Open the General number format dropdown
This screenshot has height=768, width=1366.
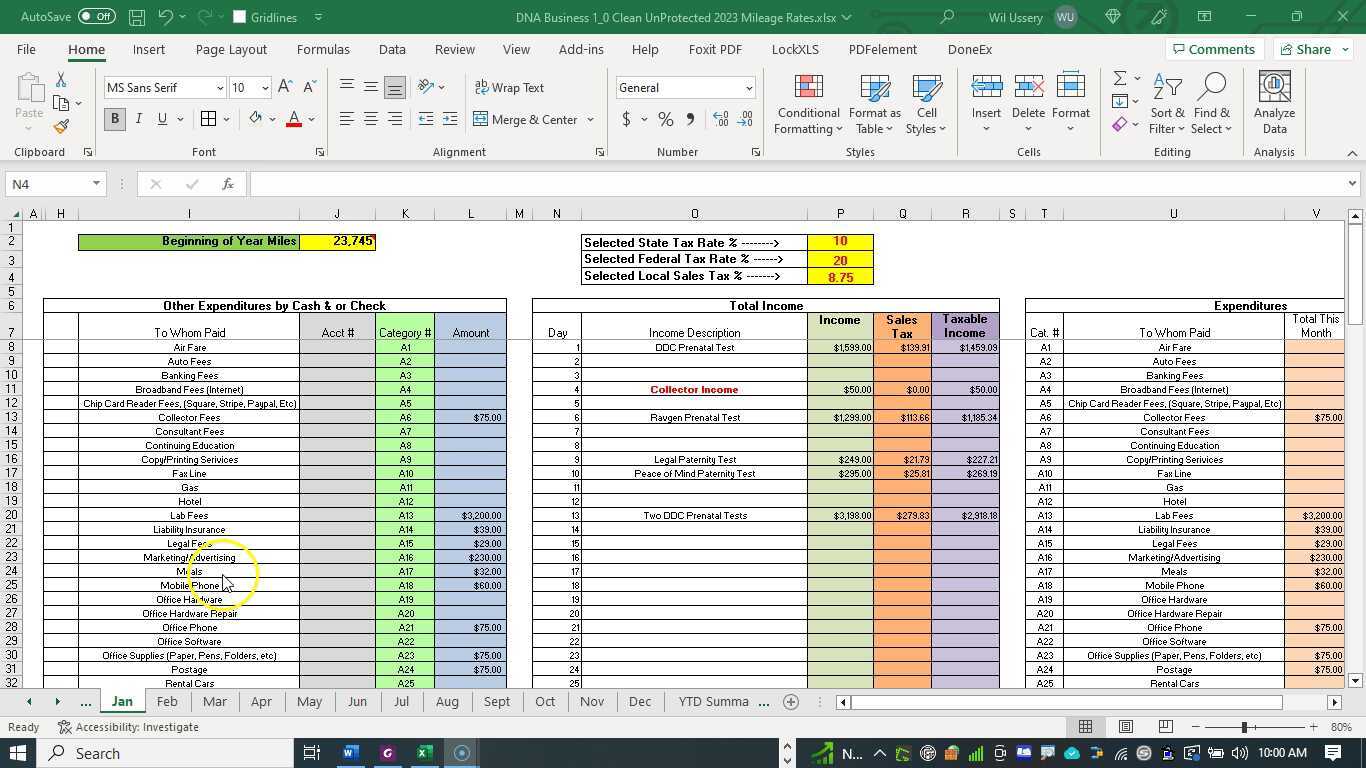[x=748, y=87]
